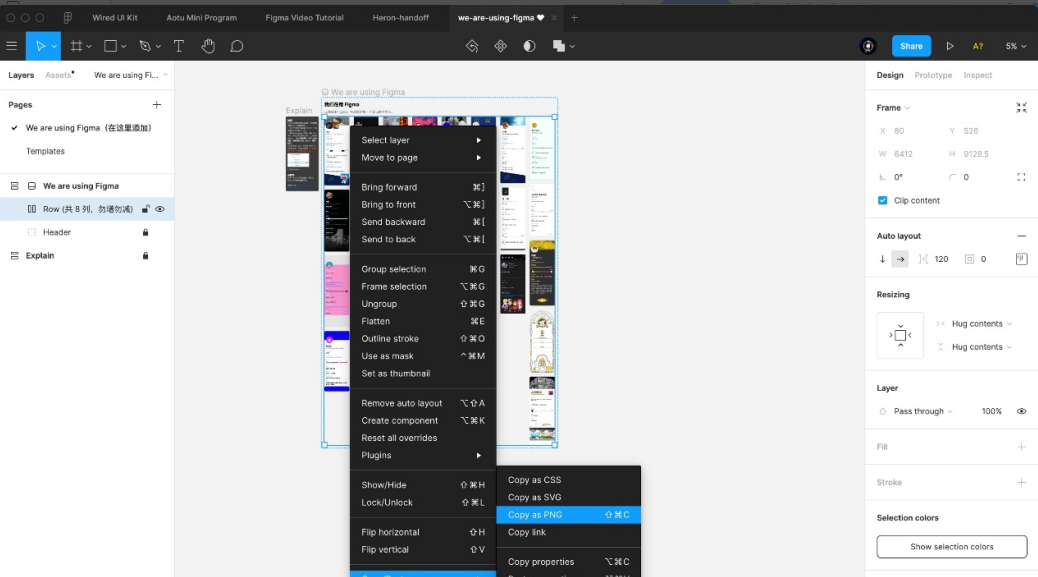Open zoom level 5% dropdown
This screenshot has height=577, width=1038.
(1015, 46)
